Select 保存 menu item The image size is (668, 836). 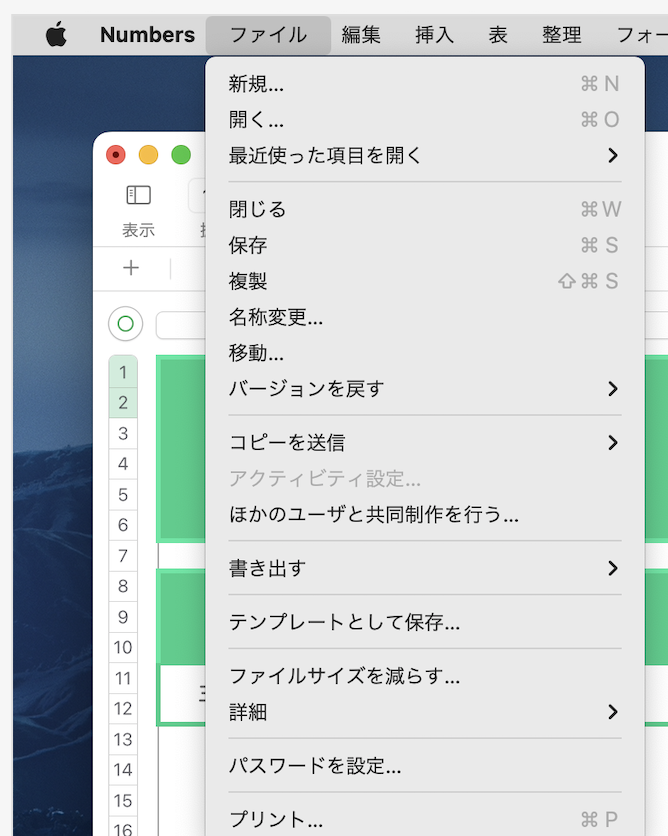pos(425,245)
